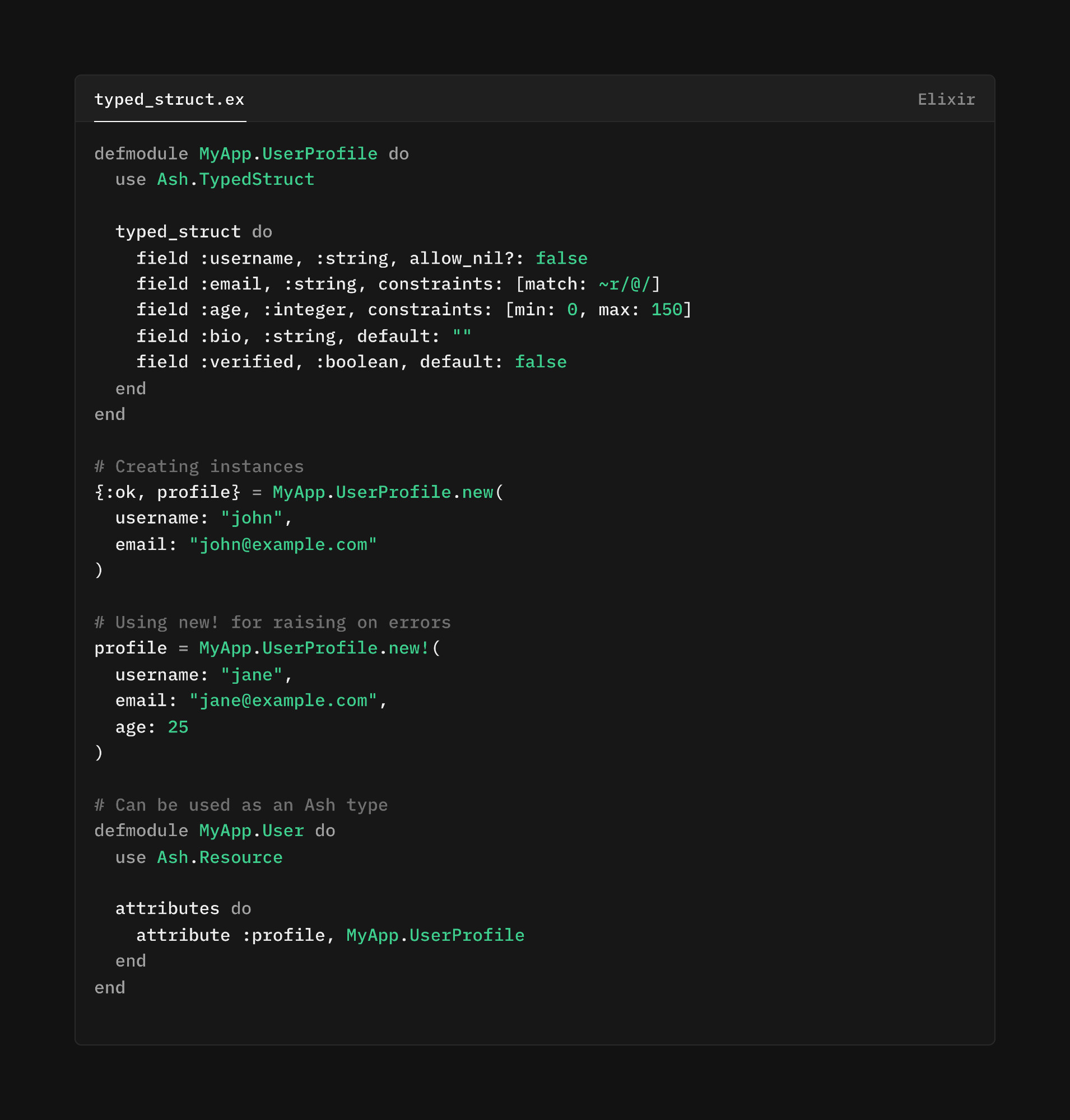Click the :username field definition
The width and height of the screenshot is (1070, 1120).
[246, 258]
